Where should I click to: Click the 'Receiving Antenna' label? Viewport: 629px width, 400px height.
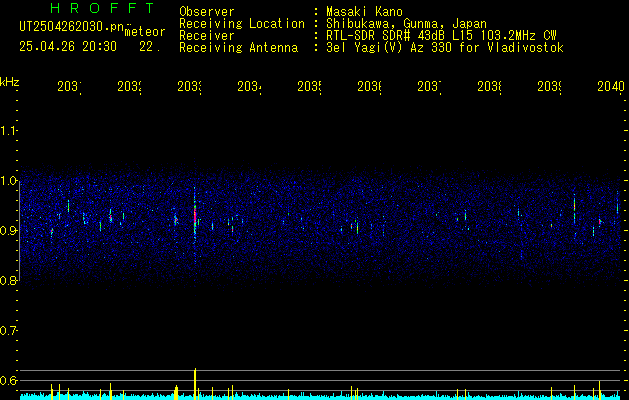(238, 48)
